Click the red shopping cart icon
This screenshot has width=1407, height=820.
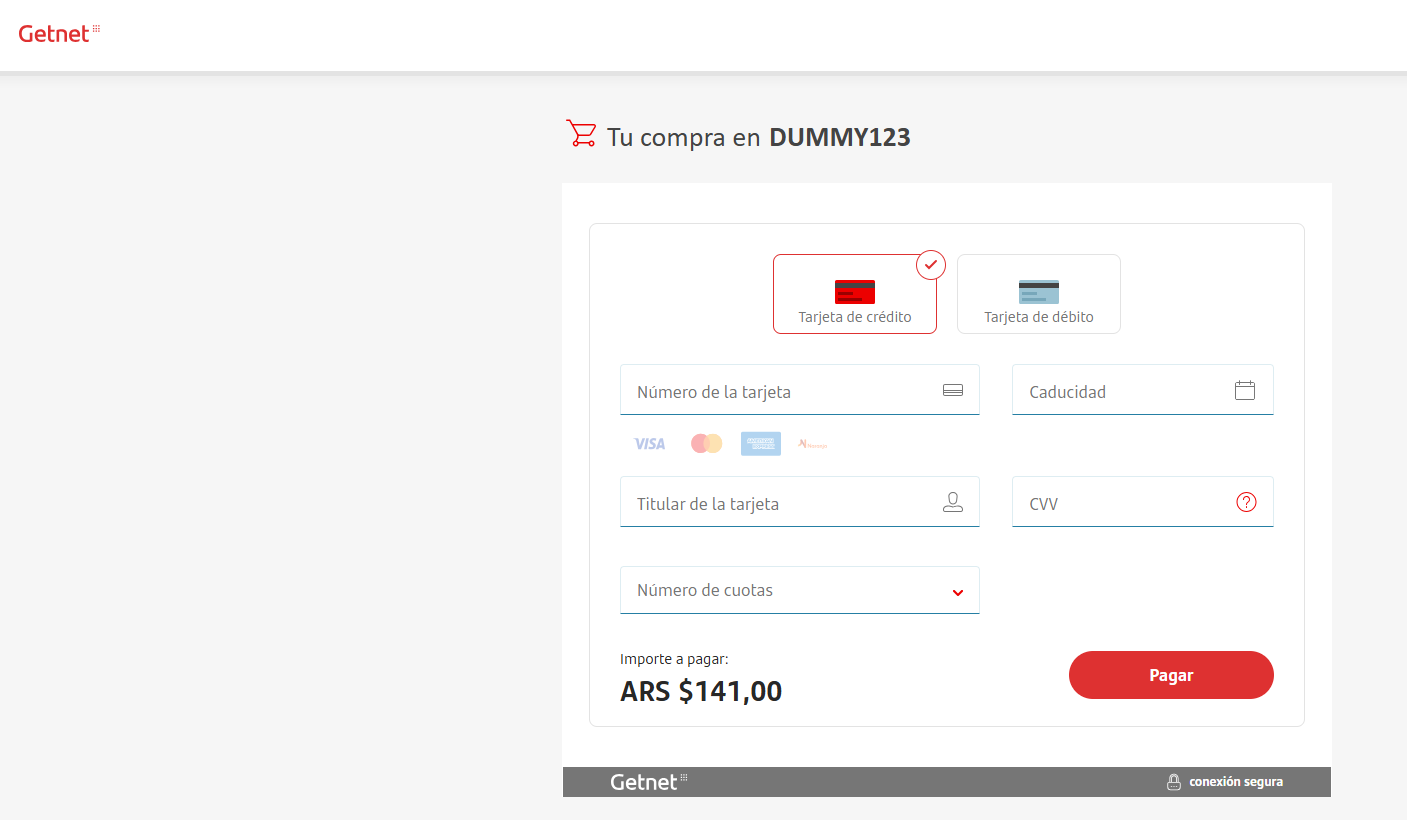581,134
